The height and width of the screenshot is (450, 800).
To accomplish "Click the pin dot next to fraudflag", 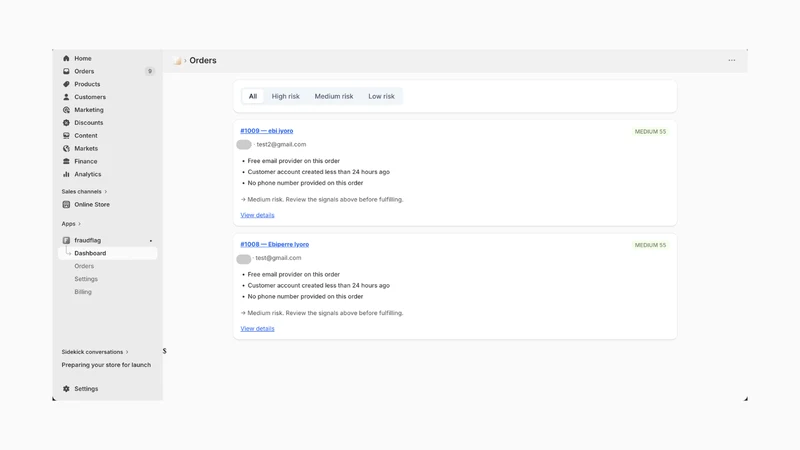I will pos(151,241).
